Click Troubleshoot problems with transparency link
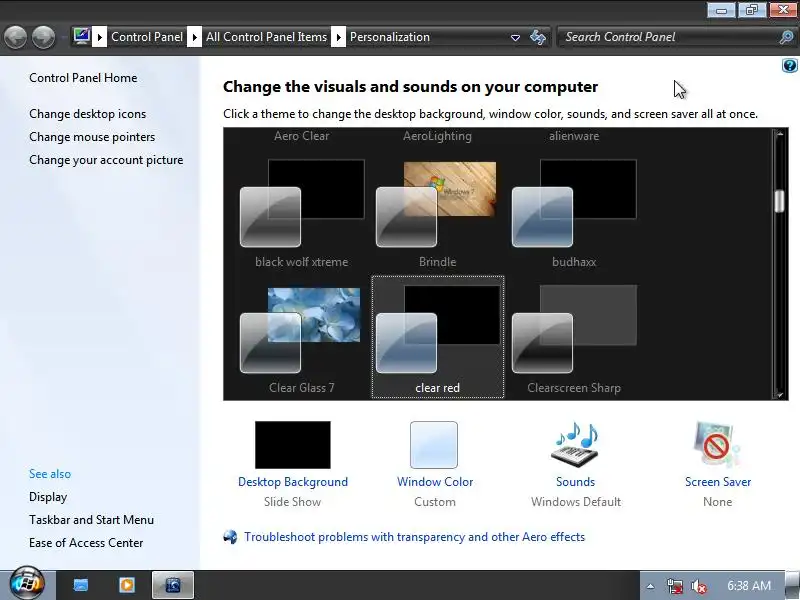 (414, 537)
